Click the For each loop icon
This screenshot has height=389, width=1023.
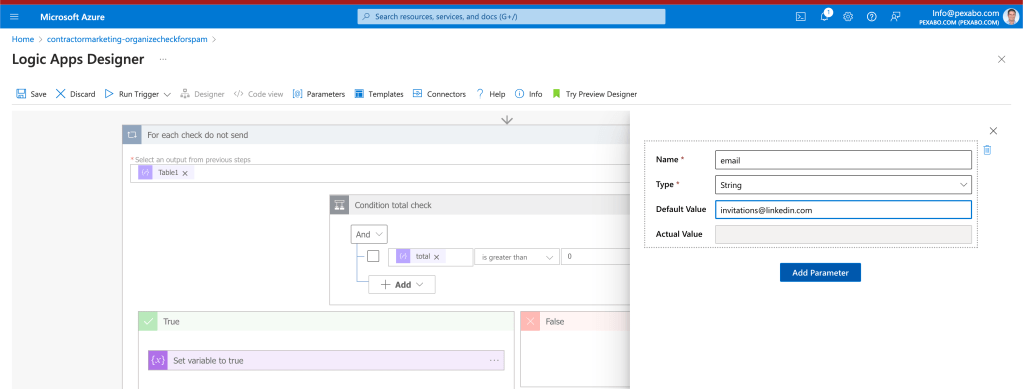[132, 135]
